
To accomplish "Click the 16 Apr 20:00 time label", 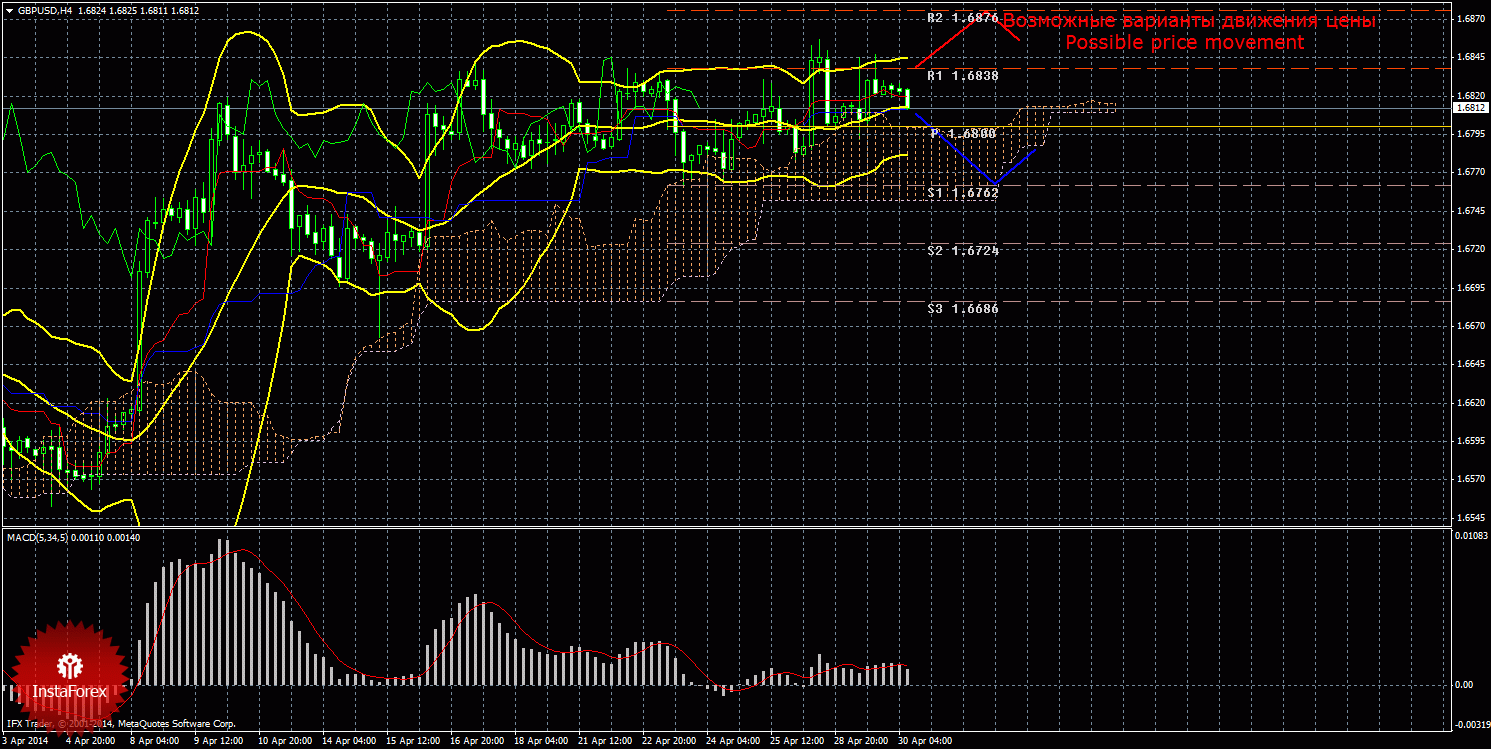I will 476,742.
